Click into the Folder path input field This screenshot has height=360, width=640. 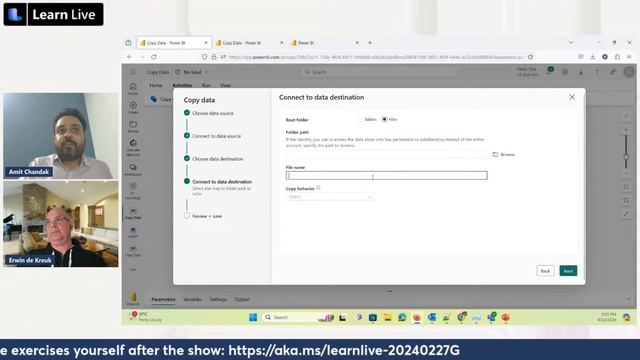387,154
